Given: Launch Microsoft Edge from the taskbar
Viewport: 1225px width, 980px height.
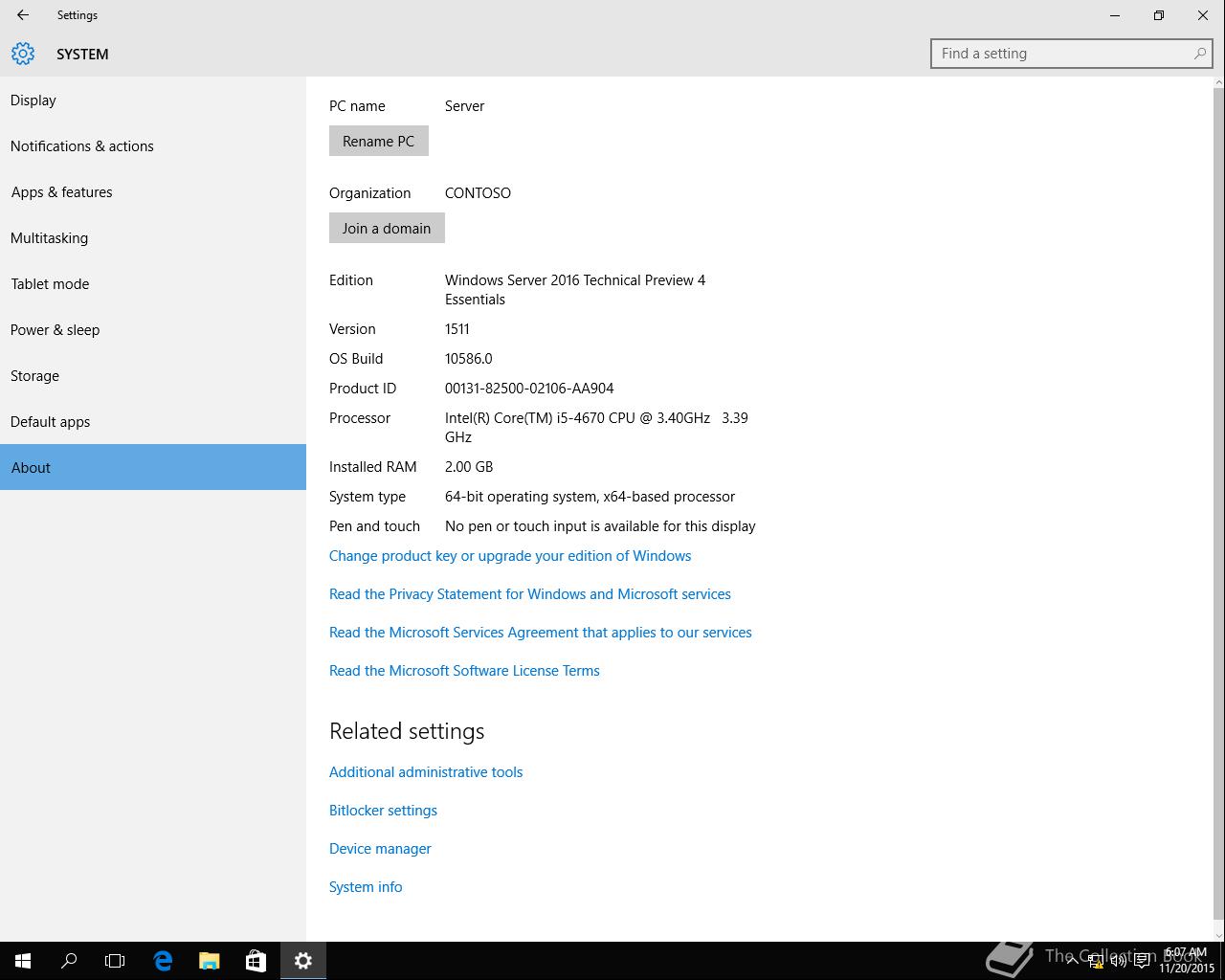Looking at the screenshot, I should point(163,961).
